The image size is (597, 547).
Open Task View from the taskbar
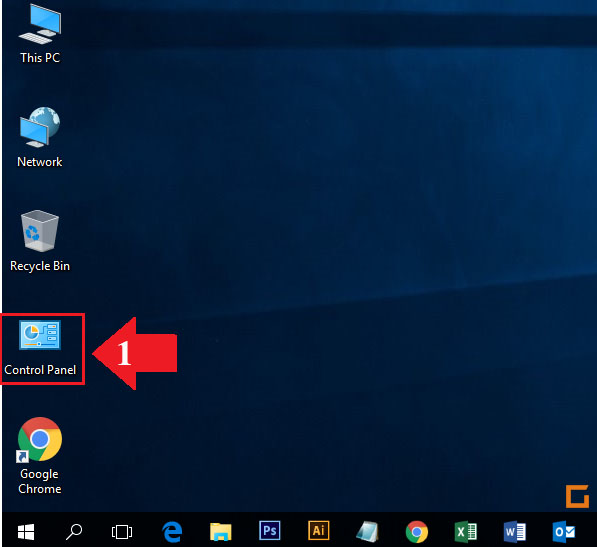(122, 532)
